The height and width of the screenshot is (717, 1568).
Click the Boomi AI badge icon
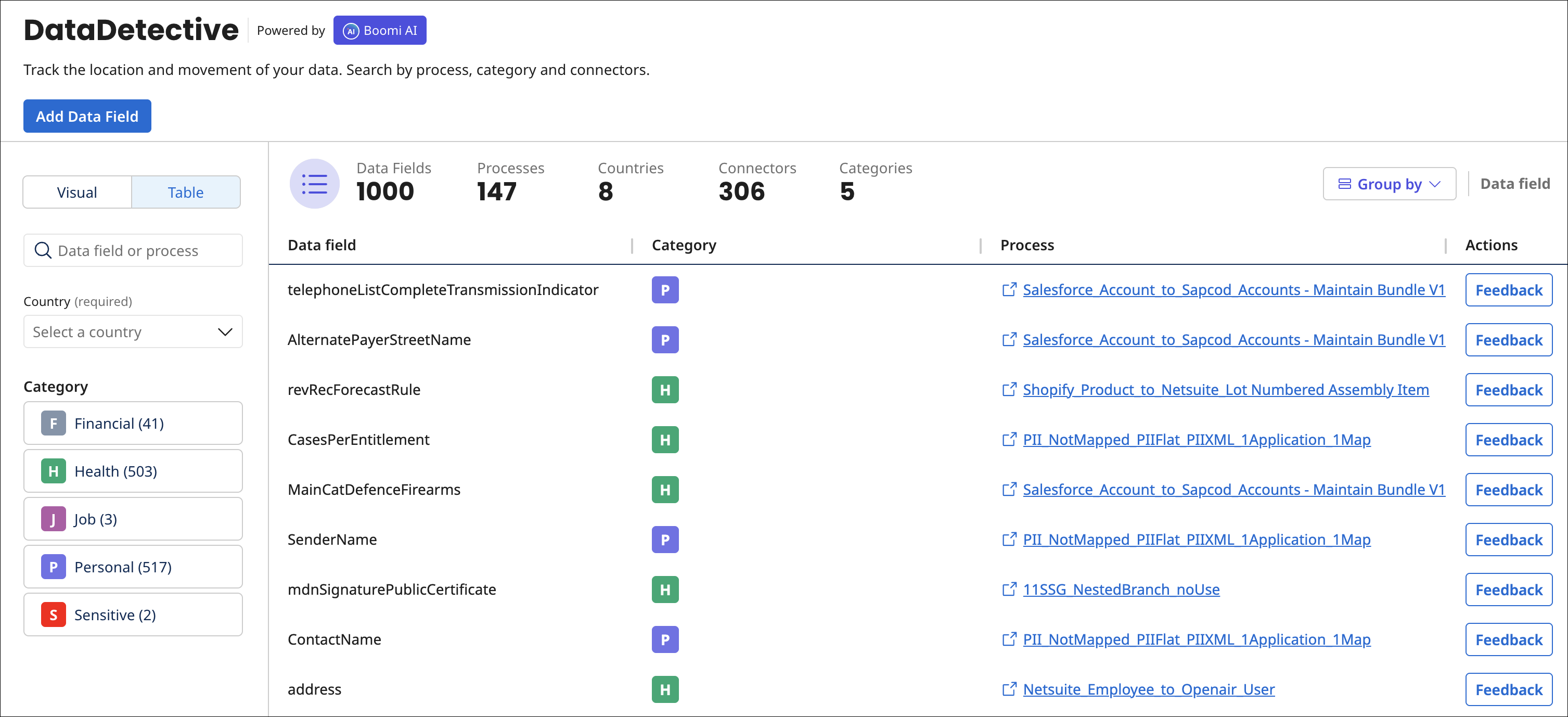pyautogui.click(x=352, y=30)
